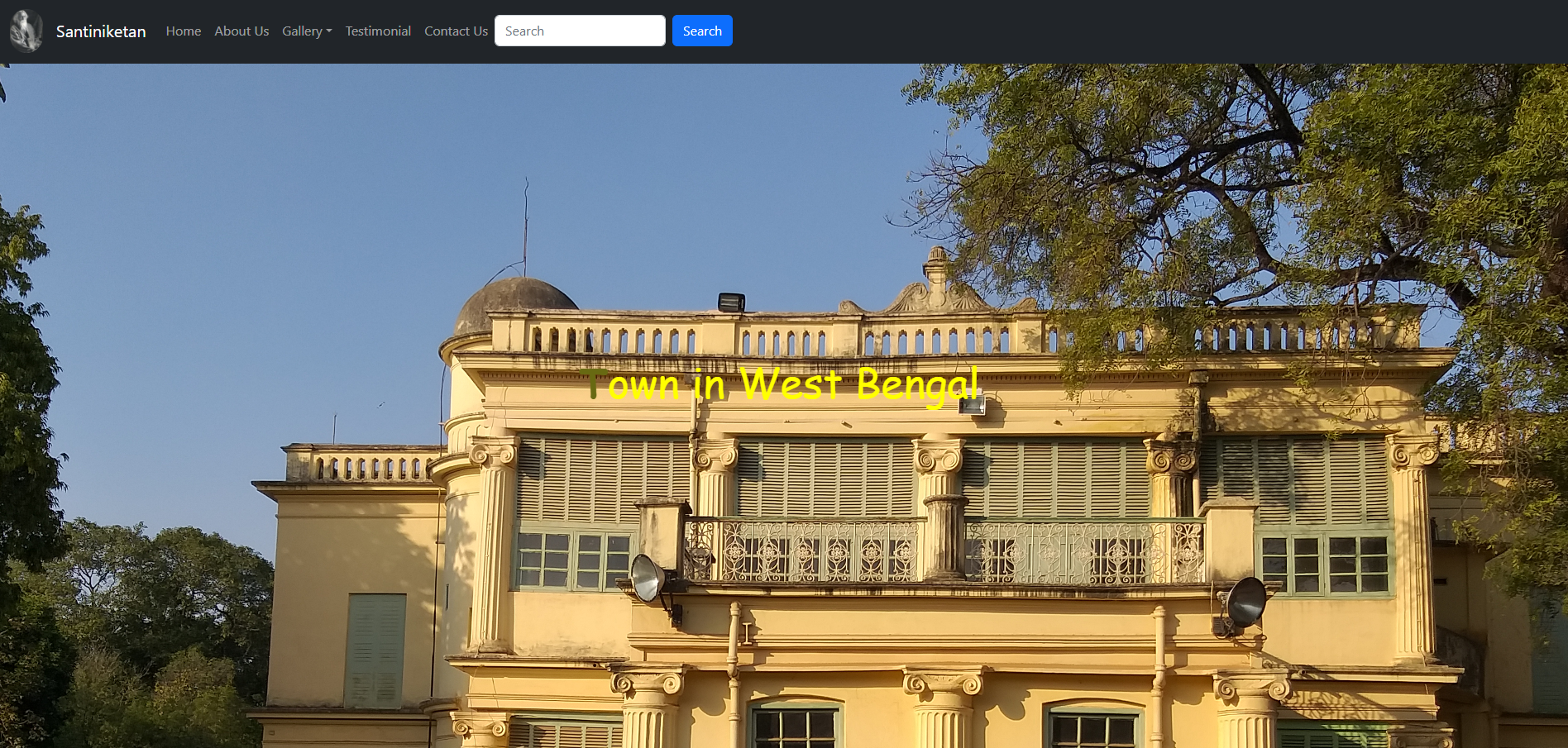This screenshot has width=1568, height=748.
Task: Navigate to Contact Us
Action: click(x=456, y=31)
